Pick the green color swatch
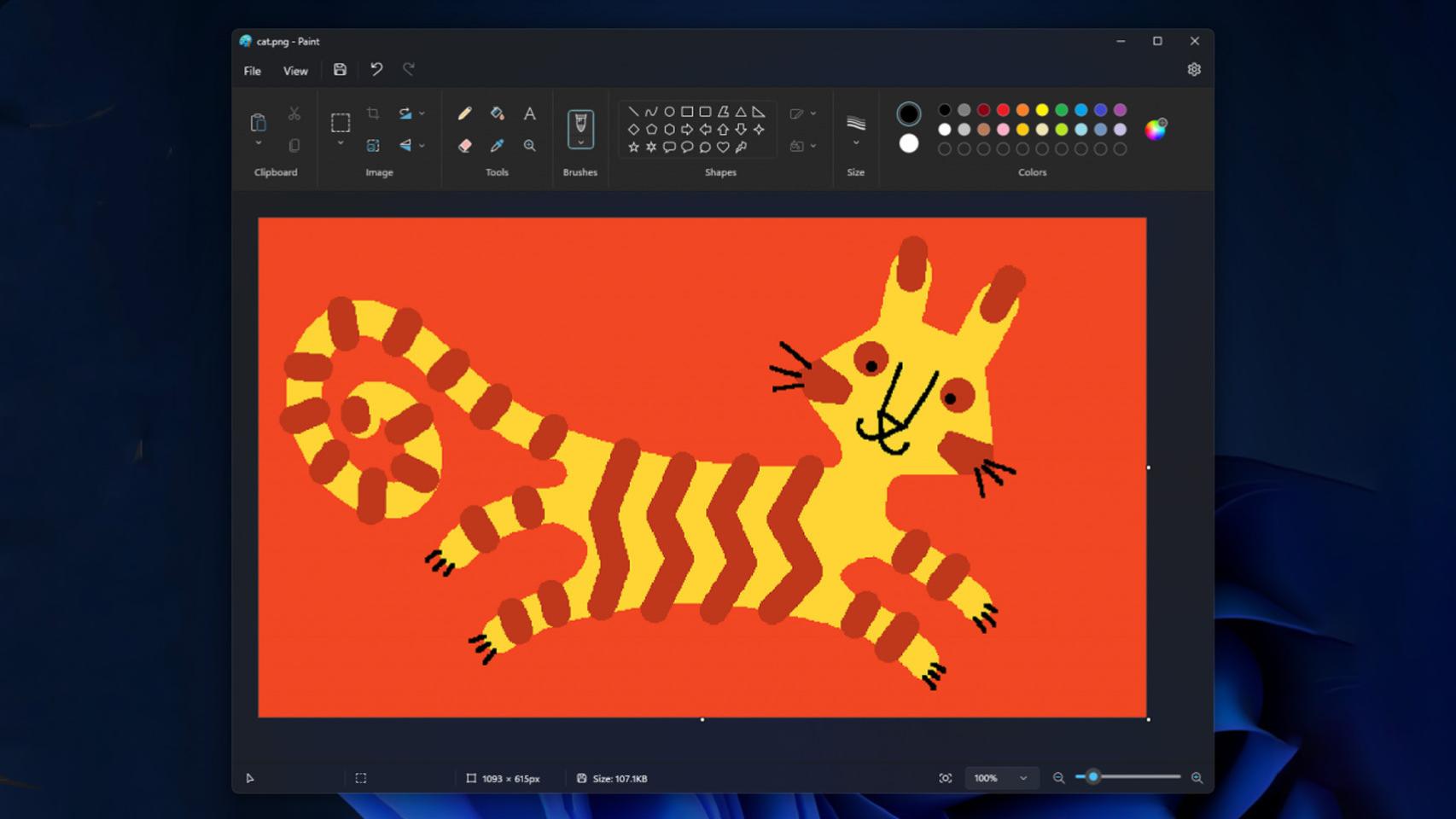Screen dimensions: 1456x819 [x=1062, y=110]
